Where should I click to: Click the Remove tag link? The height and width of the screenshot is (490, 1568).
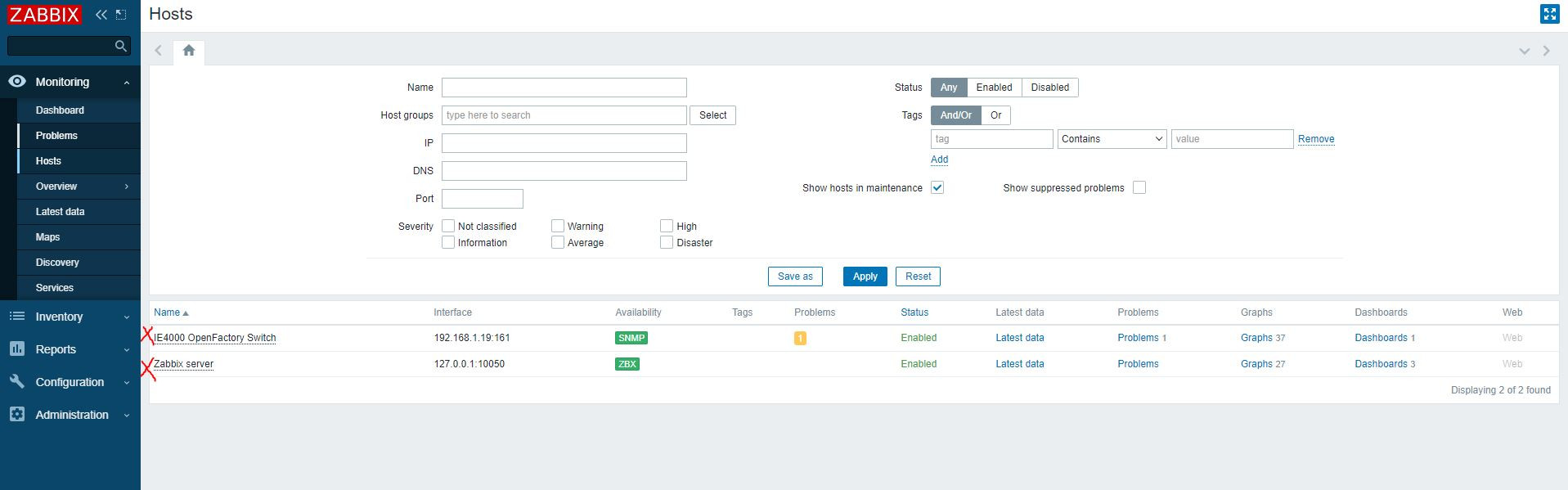point(1316,139)
